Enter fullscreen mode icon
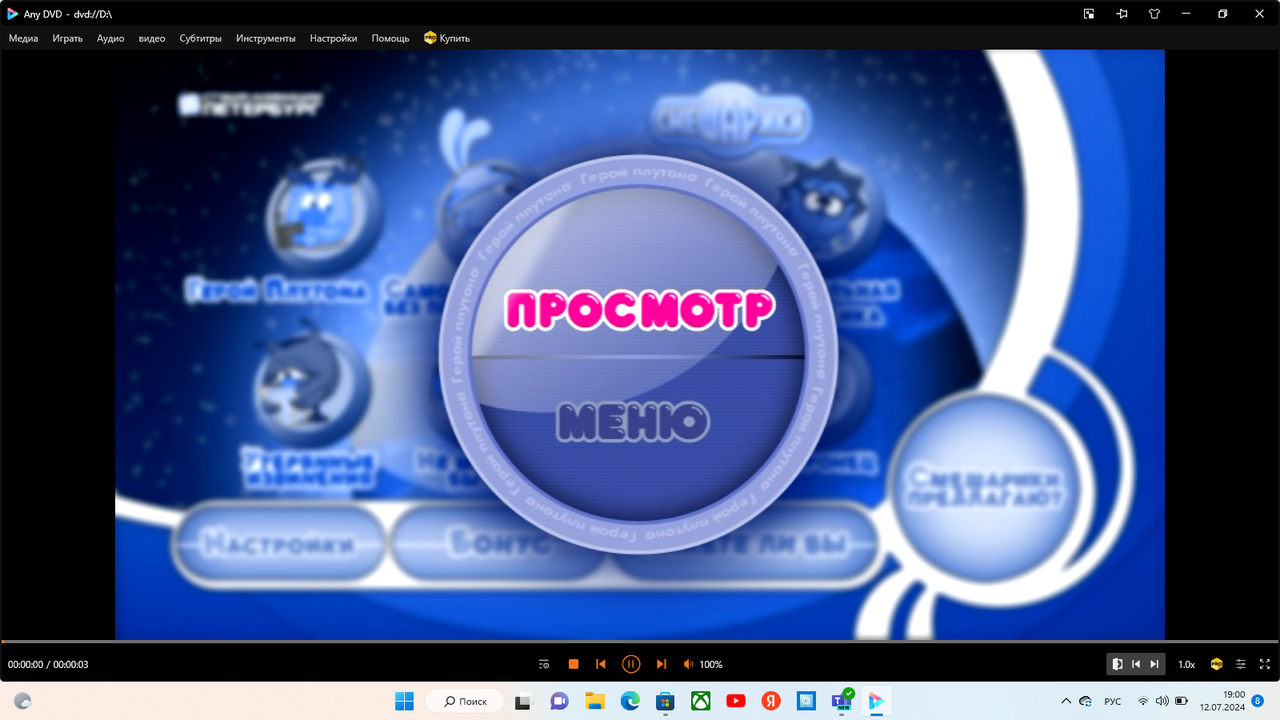The height and width of the screenshot is (720, 1280). (x=1263, y=663)
